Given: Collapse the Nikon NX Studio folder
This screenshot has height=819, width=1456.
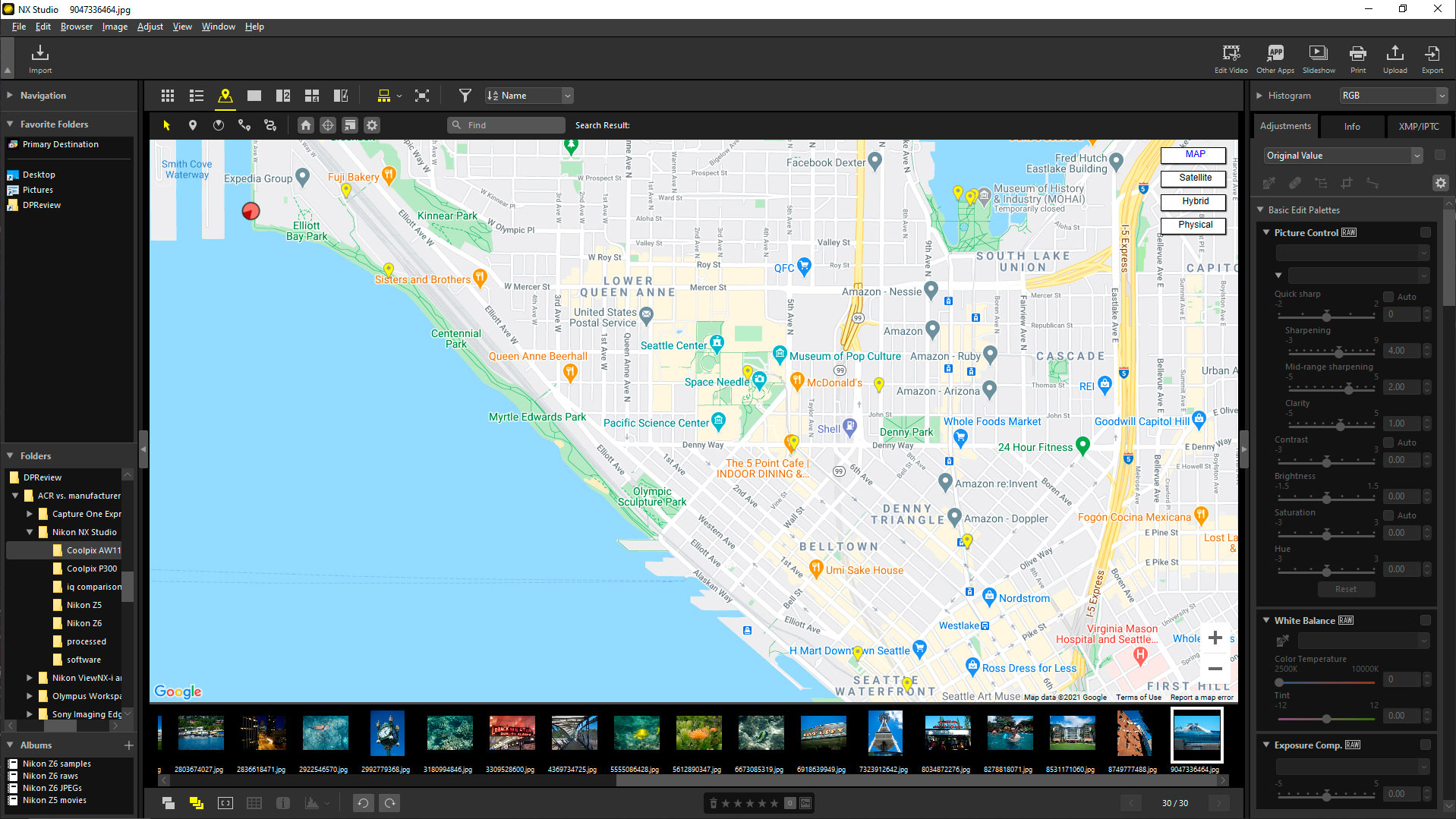Looking at the screenshot, I should point(30,532).
